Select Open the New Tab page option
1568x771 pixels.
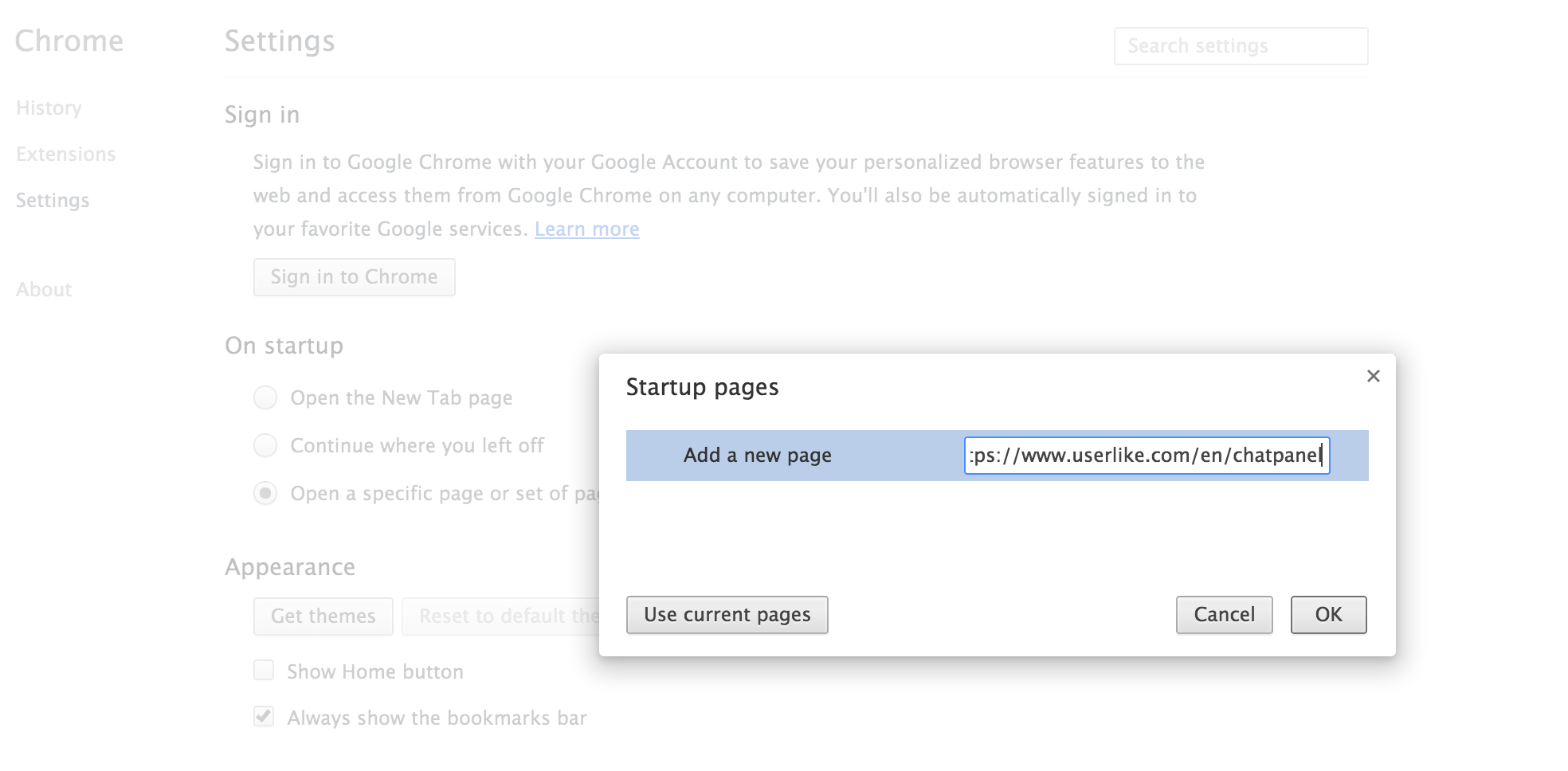[265, 397]
